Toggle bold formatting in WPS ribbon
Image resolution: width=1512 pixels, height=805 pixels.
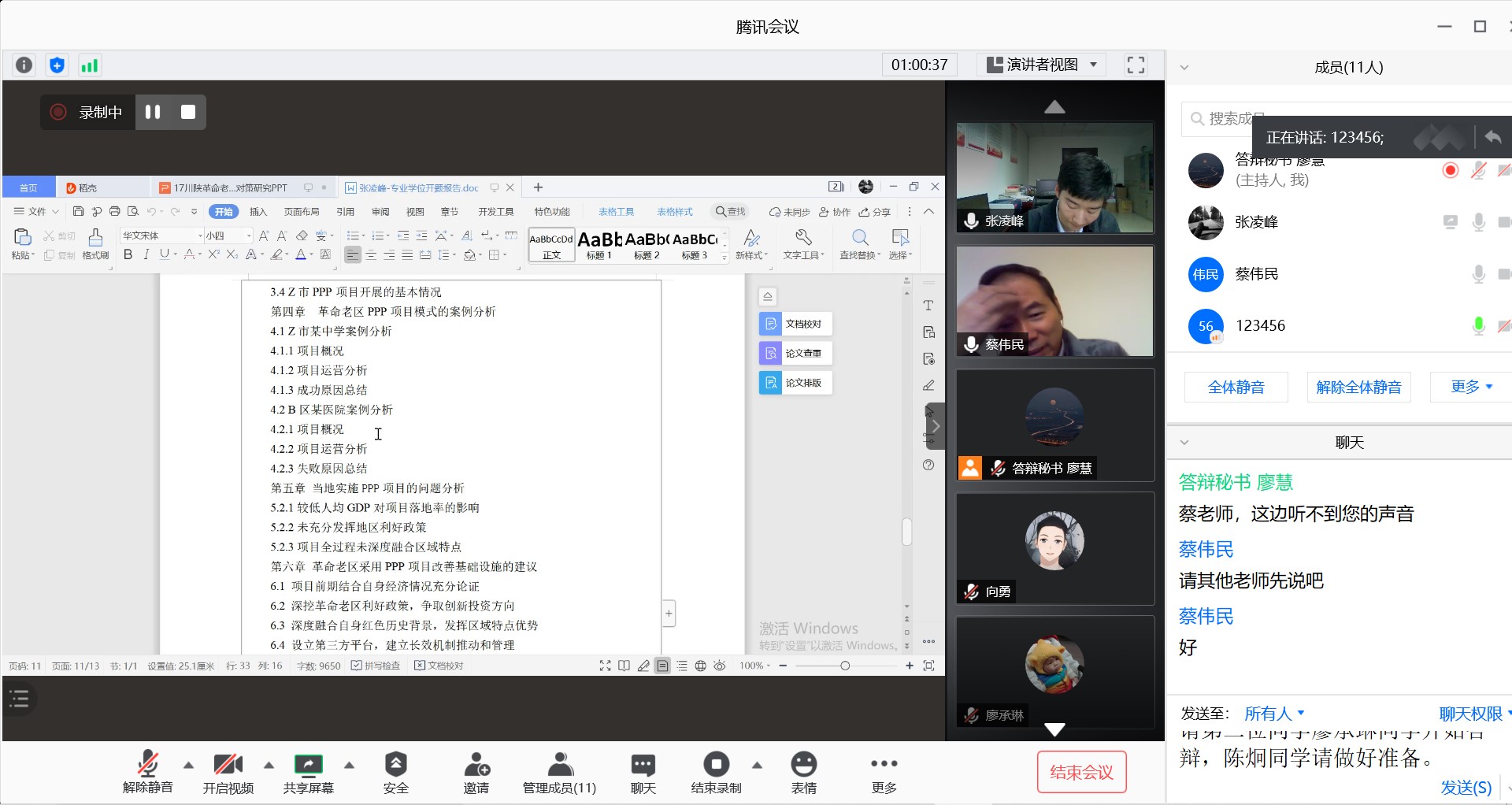coord(128,254)
